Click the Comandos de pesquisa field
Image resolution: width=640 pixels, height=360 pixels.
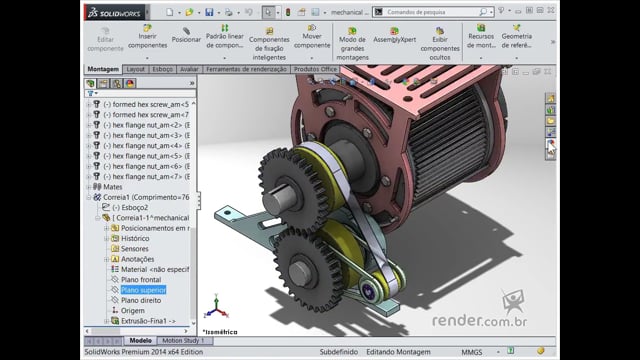[433, 12]
